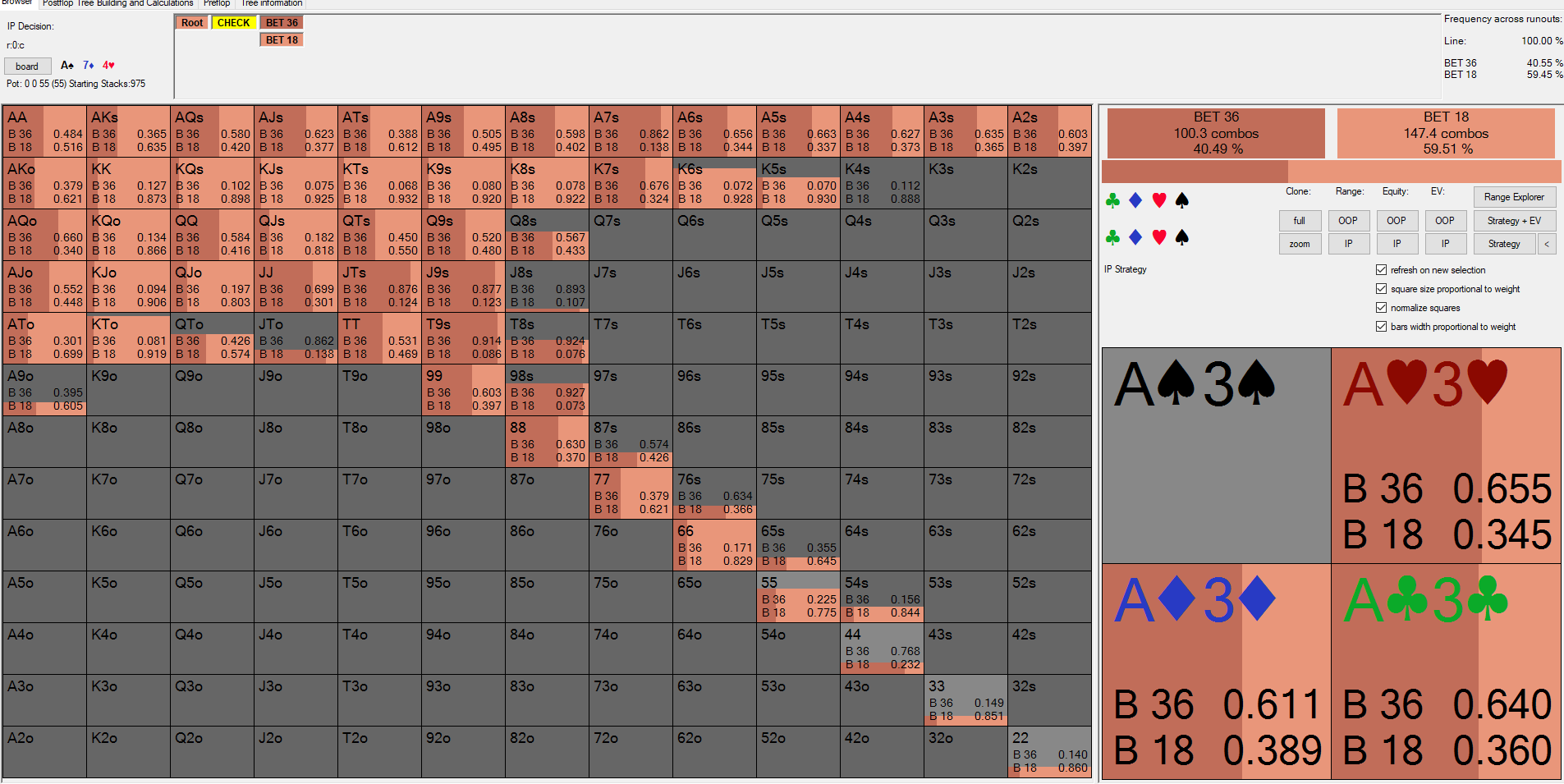Viewport: 1564px width, 784px height.
Task: Toggle refresh on new selection checkbox
Action: (1381, 270)
